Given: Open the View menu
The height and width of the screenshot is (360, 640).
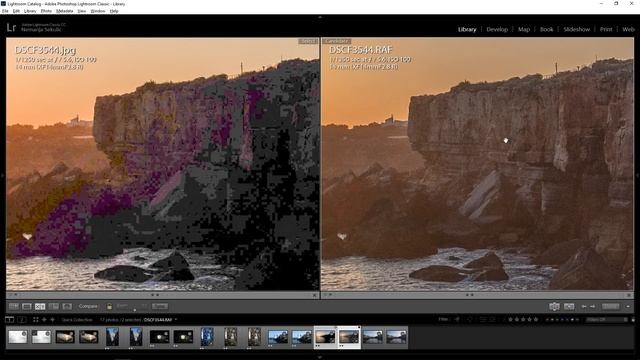Looking at the screenshot, I should [82, 11].
